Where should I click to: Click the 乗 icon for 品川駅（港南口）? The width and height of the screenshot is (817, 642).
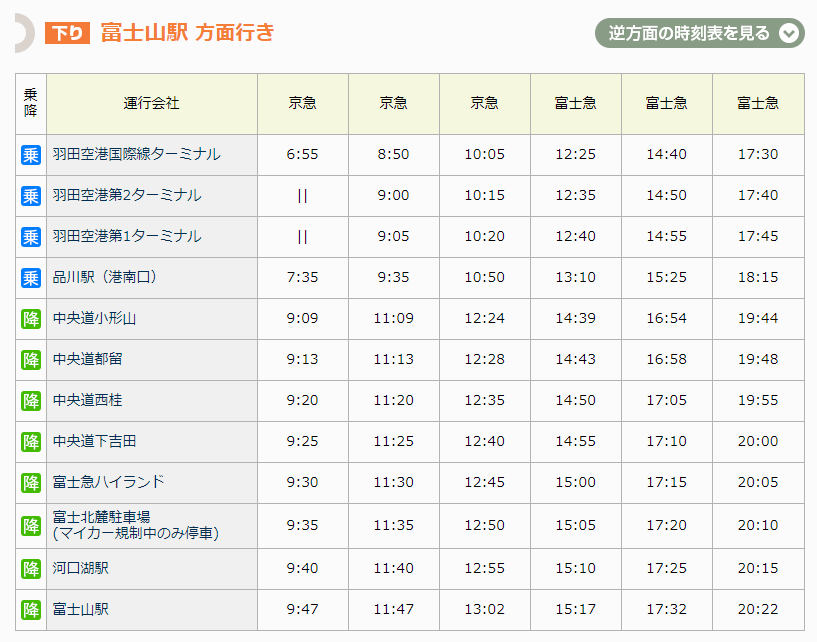(x=31, y=278)
